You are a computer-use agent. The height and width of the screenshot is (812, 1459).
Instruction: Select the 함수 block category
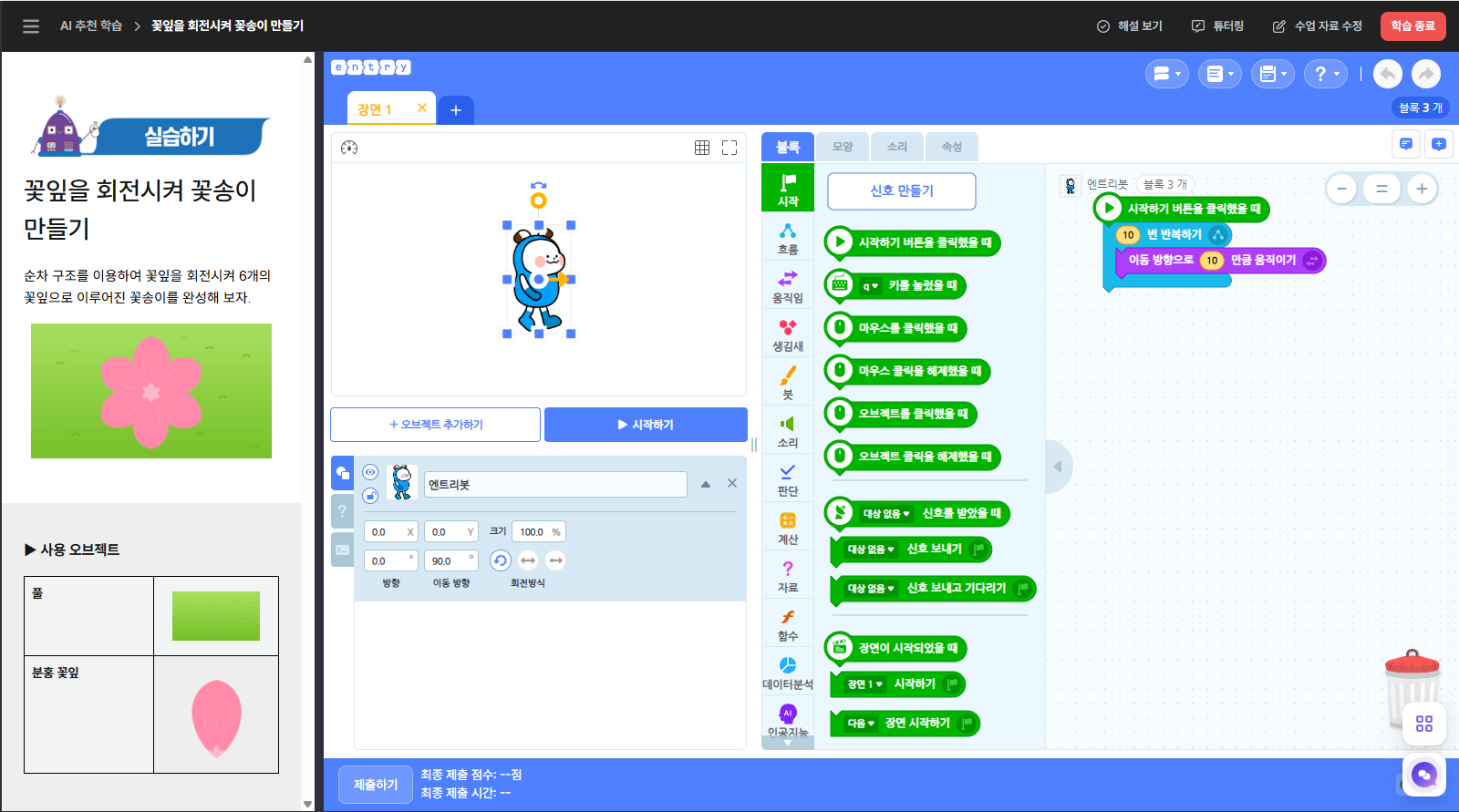coord(788,624)
